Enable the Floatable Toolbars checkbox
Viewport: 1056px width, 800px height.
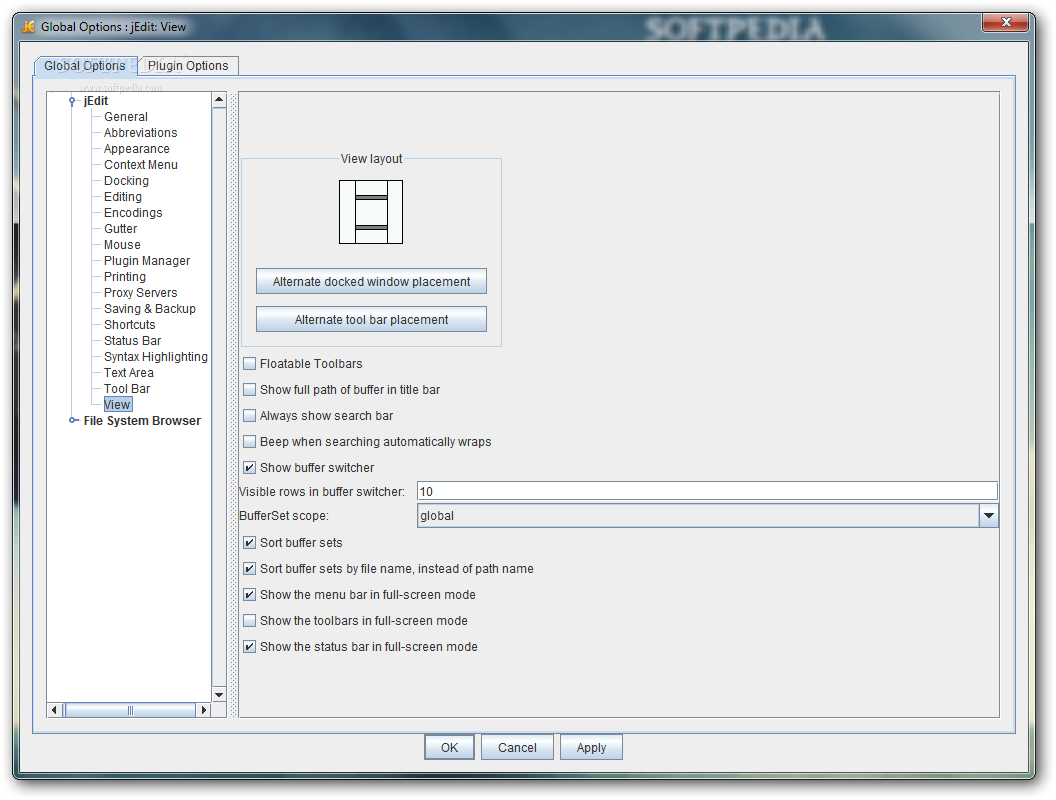[249, 364]
